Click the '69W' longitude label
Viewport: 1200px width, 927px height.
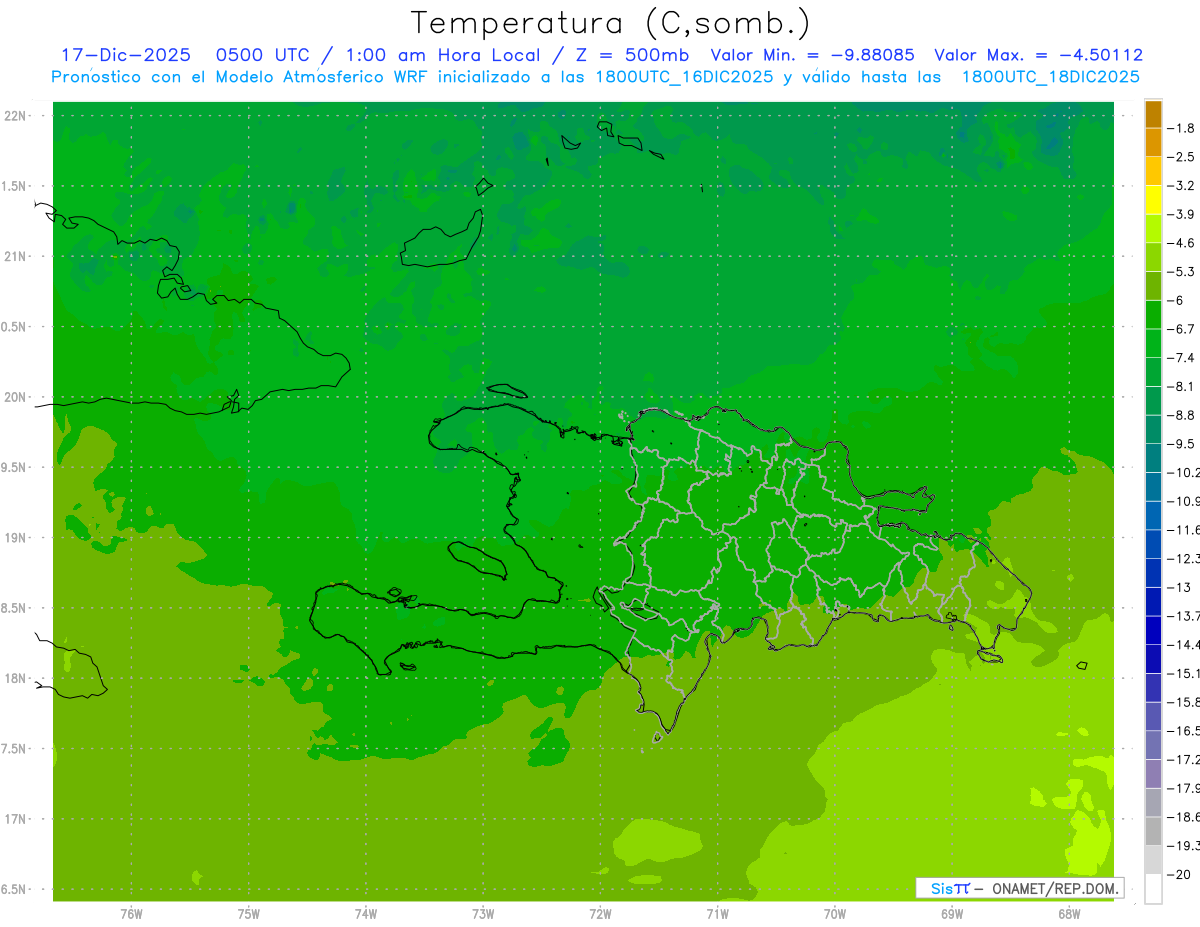[x=951, y=913]
